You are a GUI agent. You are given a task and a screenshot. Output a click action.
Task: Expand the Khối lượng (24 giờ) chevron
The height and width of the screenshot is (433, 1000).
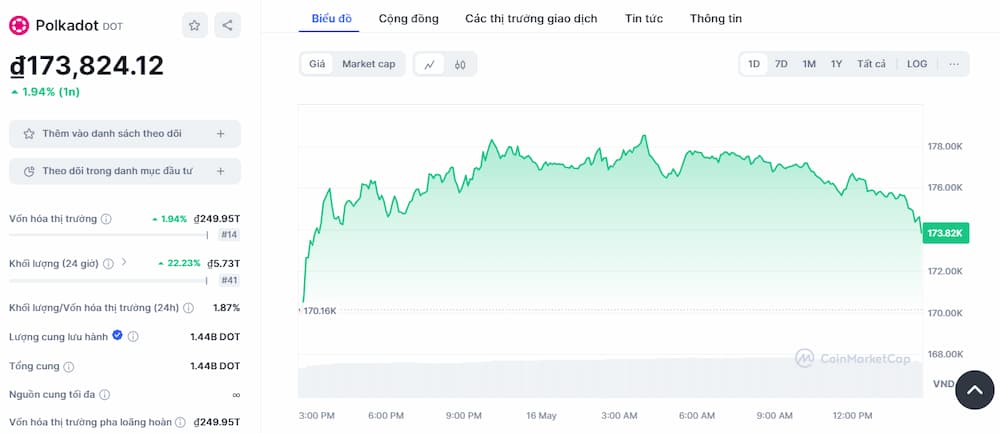pos(124,263)
